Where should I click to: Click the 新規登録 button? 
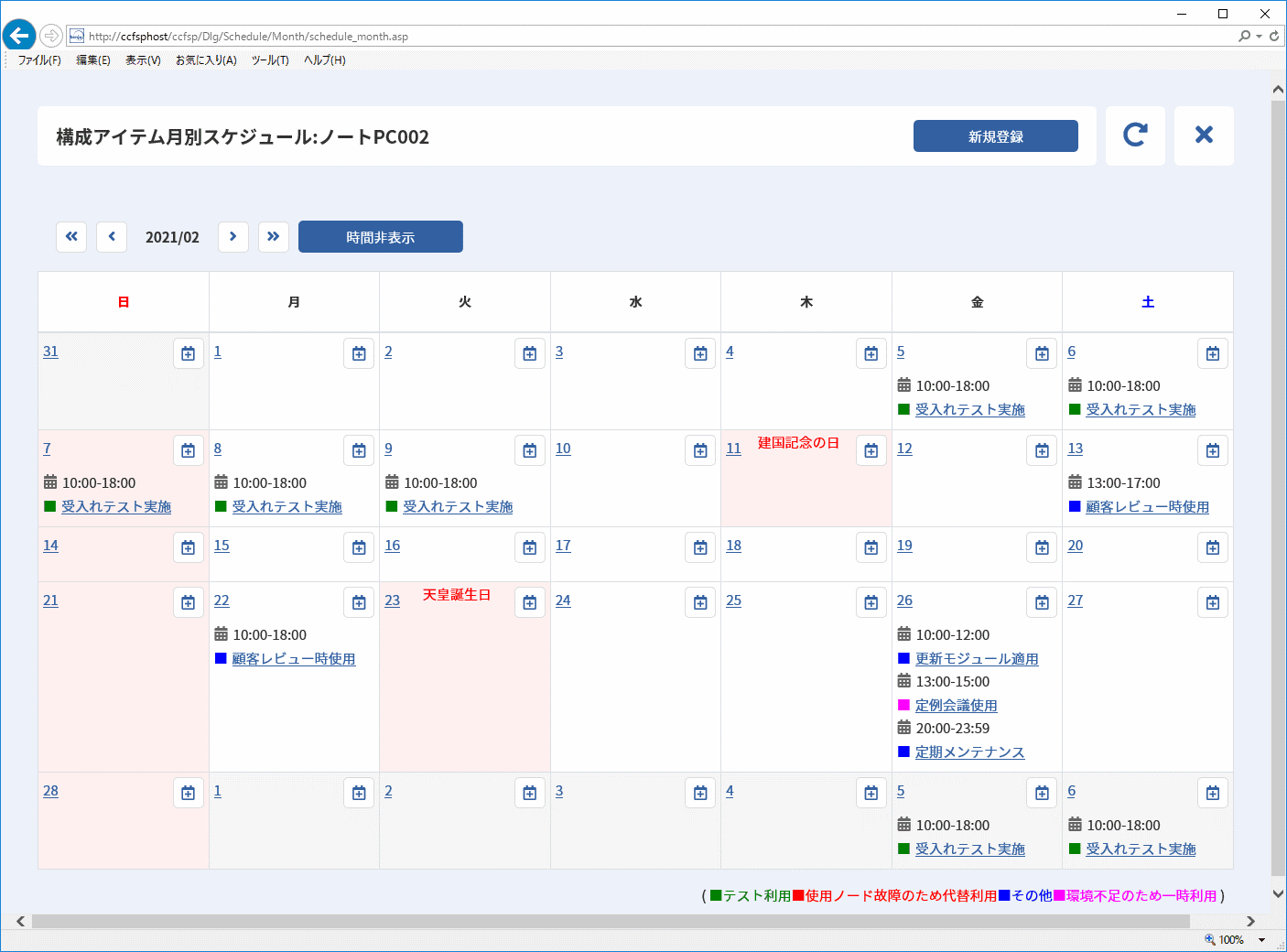click(996, 135)
